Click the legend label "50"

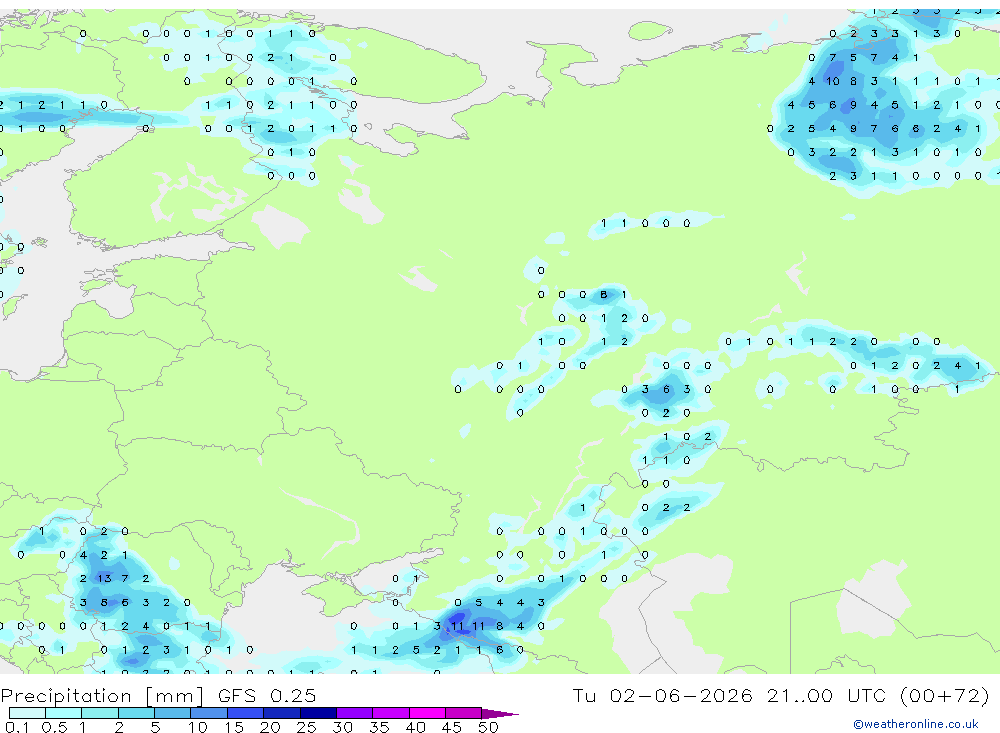coord(488,727)
